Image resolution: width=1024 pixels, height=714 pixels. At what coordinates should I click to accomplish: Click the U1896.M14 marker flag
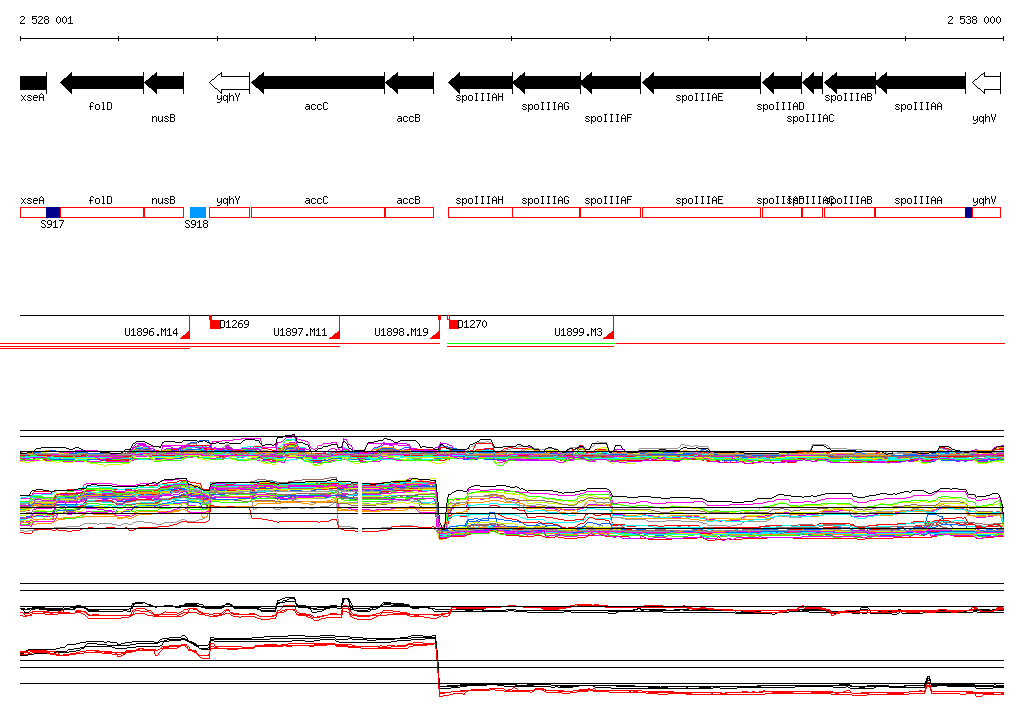(185, 334)
